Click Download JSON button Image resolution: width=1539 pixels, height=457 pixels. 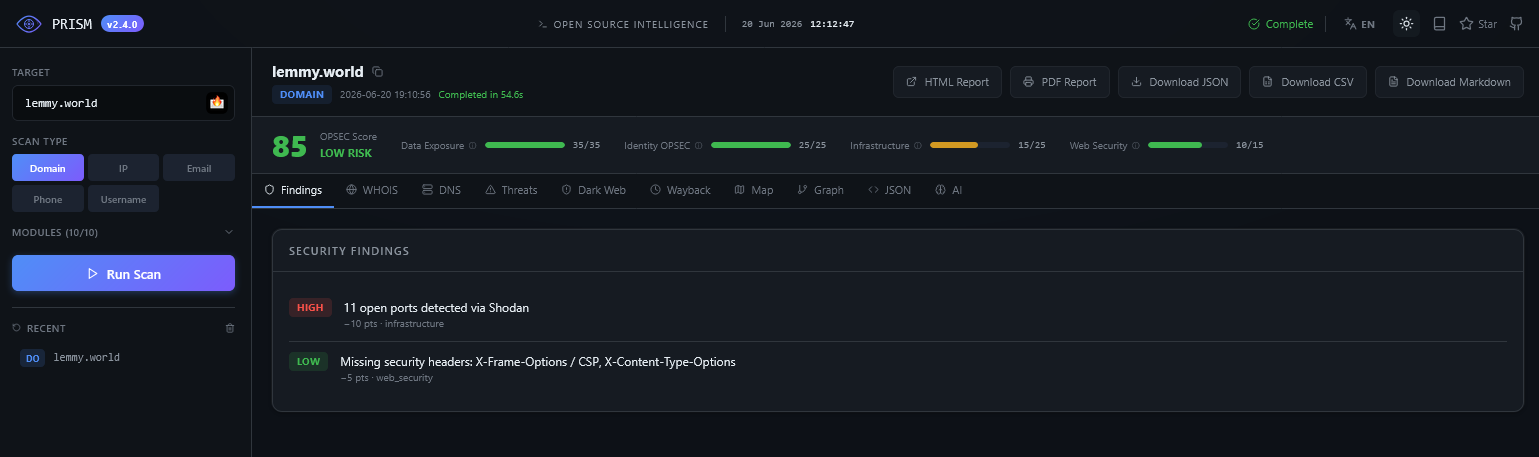[x=1180, y=82]
